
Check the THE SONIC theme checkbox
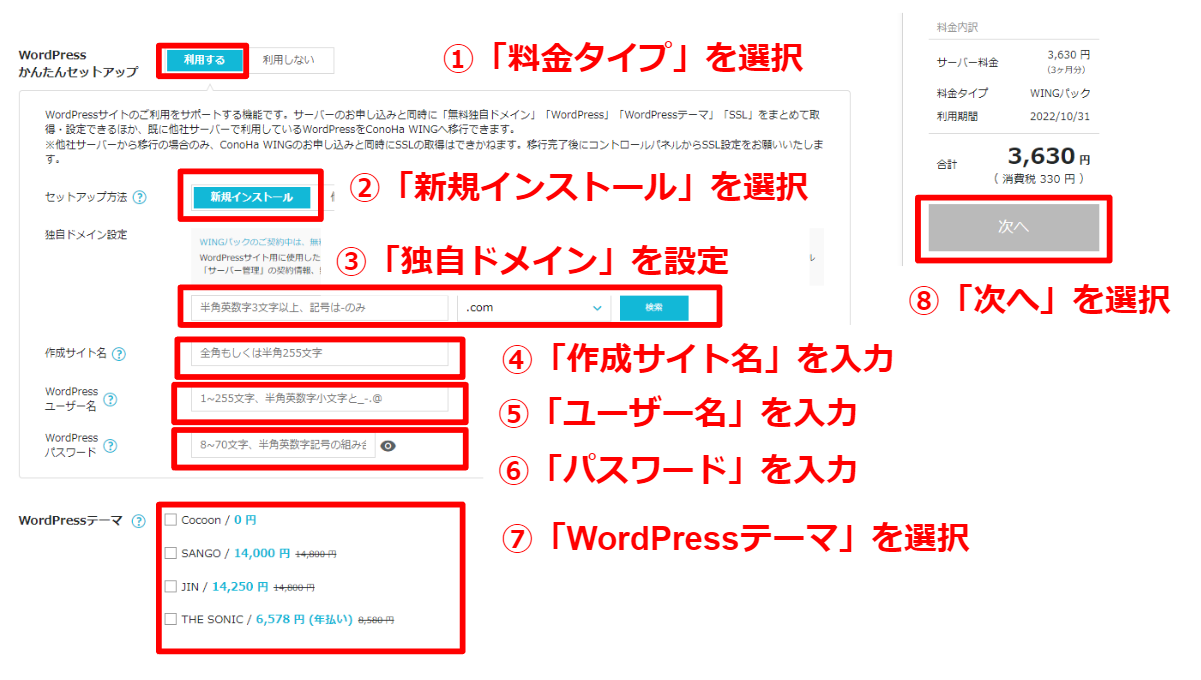click(x=171, y=619)
